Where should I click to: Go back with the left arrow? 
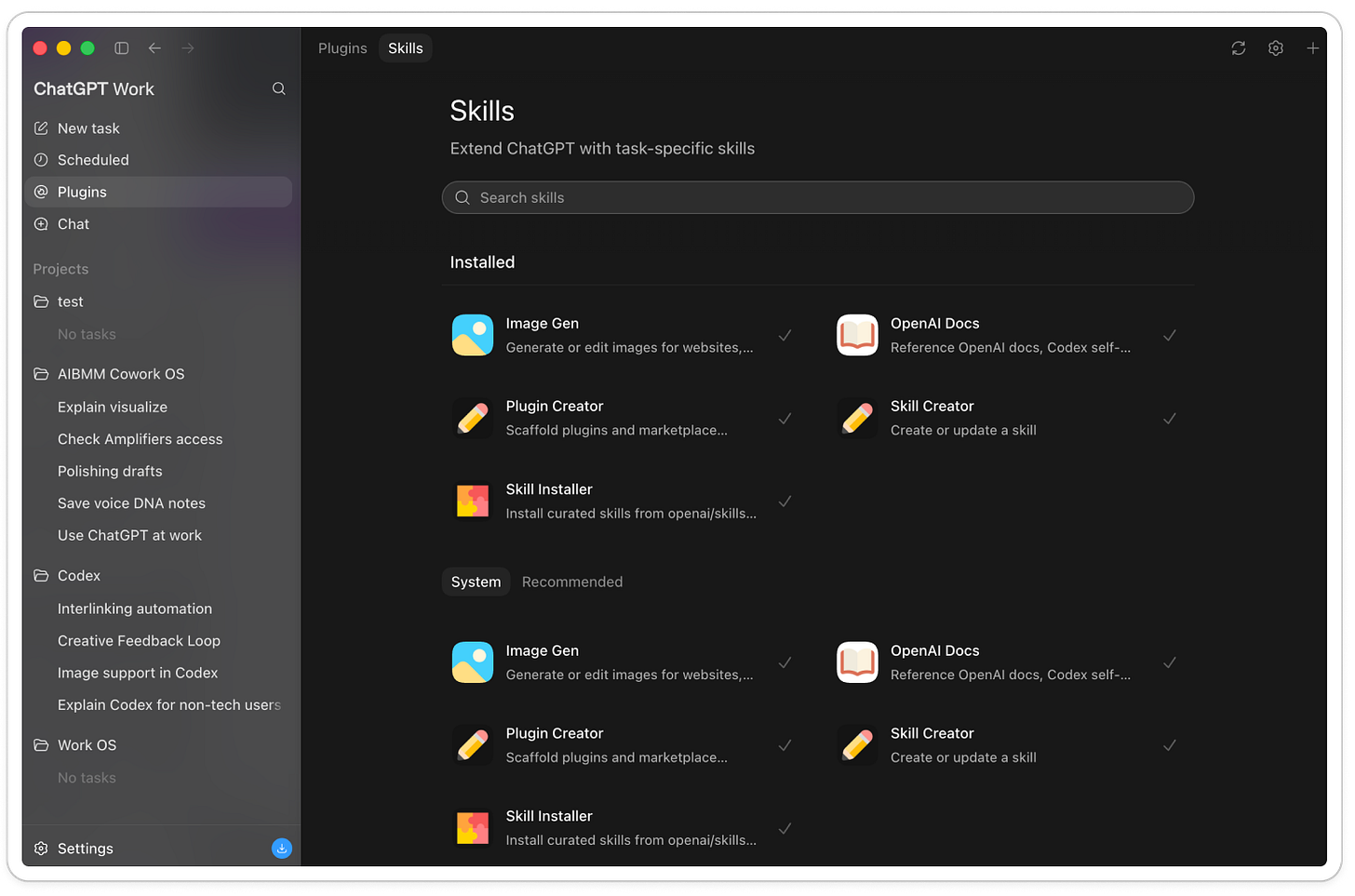pyautogui.click(x=154, y=48)
